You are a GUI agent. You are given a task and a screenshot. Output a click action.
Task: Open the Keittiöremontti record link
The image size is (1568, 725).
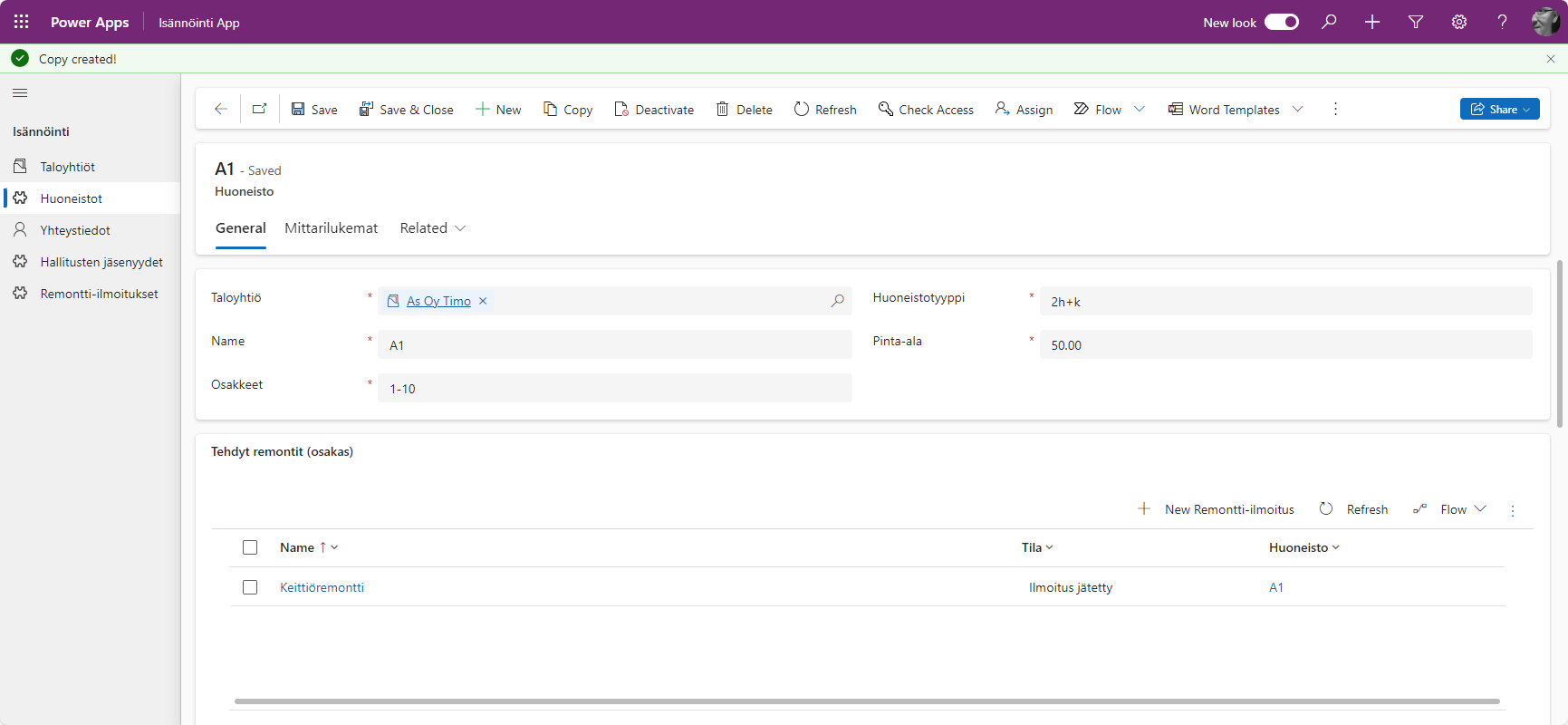322,587
